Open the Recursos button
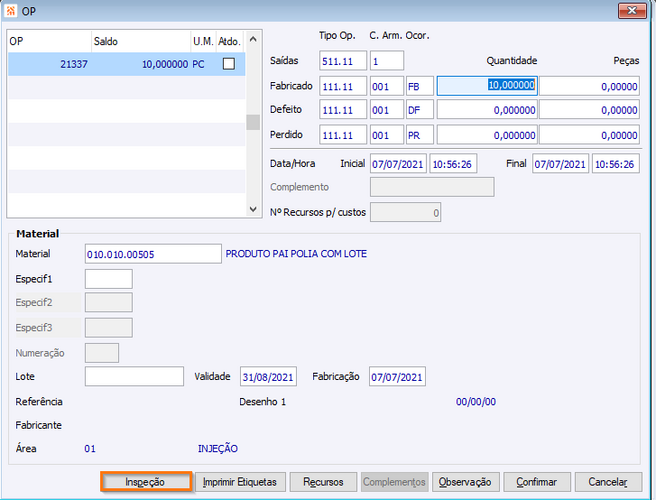 coord(323,482)
